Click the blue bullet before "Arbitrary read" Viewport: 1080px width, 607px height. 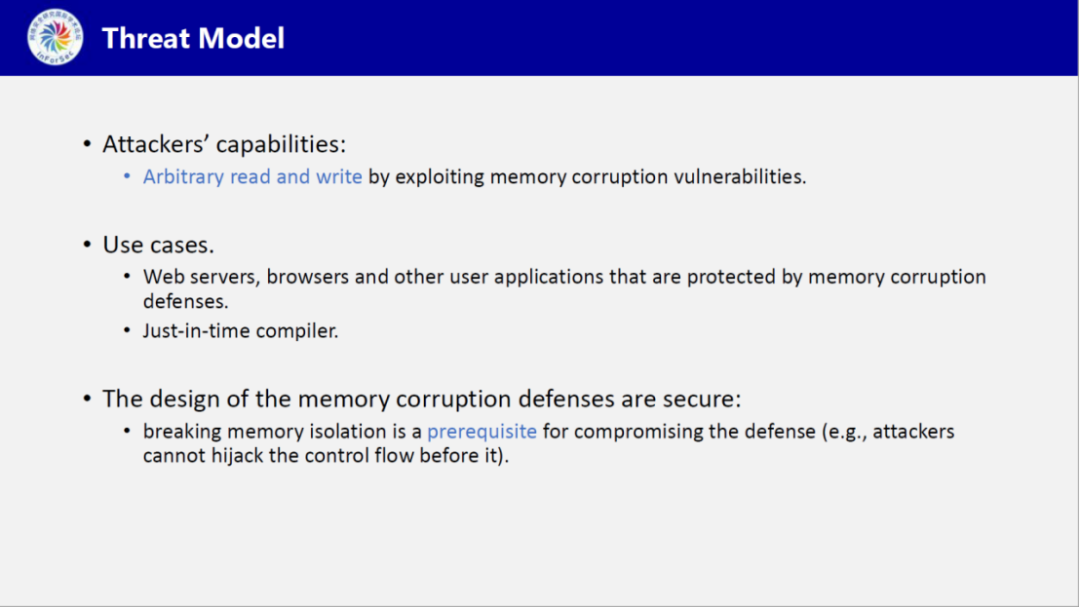click(127, 178)
